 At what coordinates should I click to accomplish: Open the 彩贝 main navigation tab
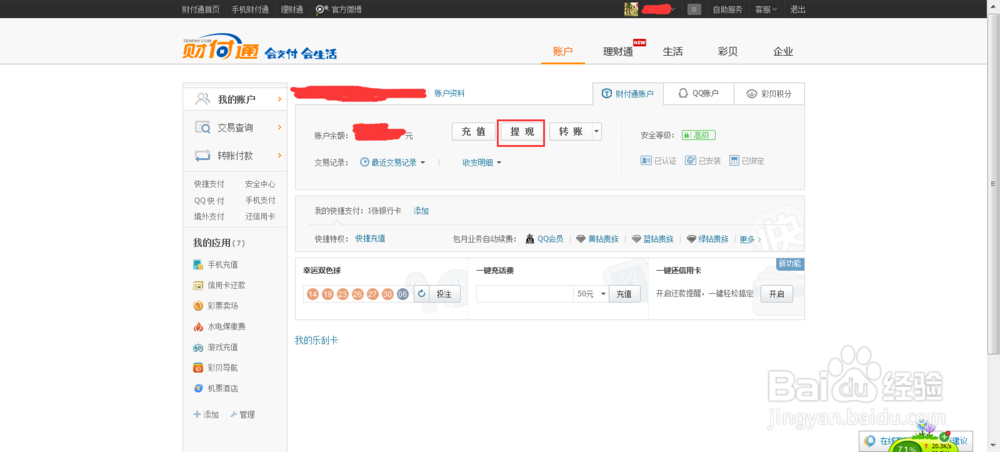[728, 52]
